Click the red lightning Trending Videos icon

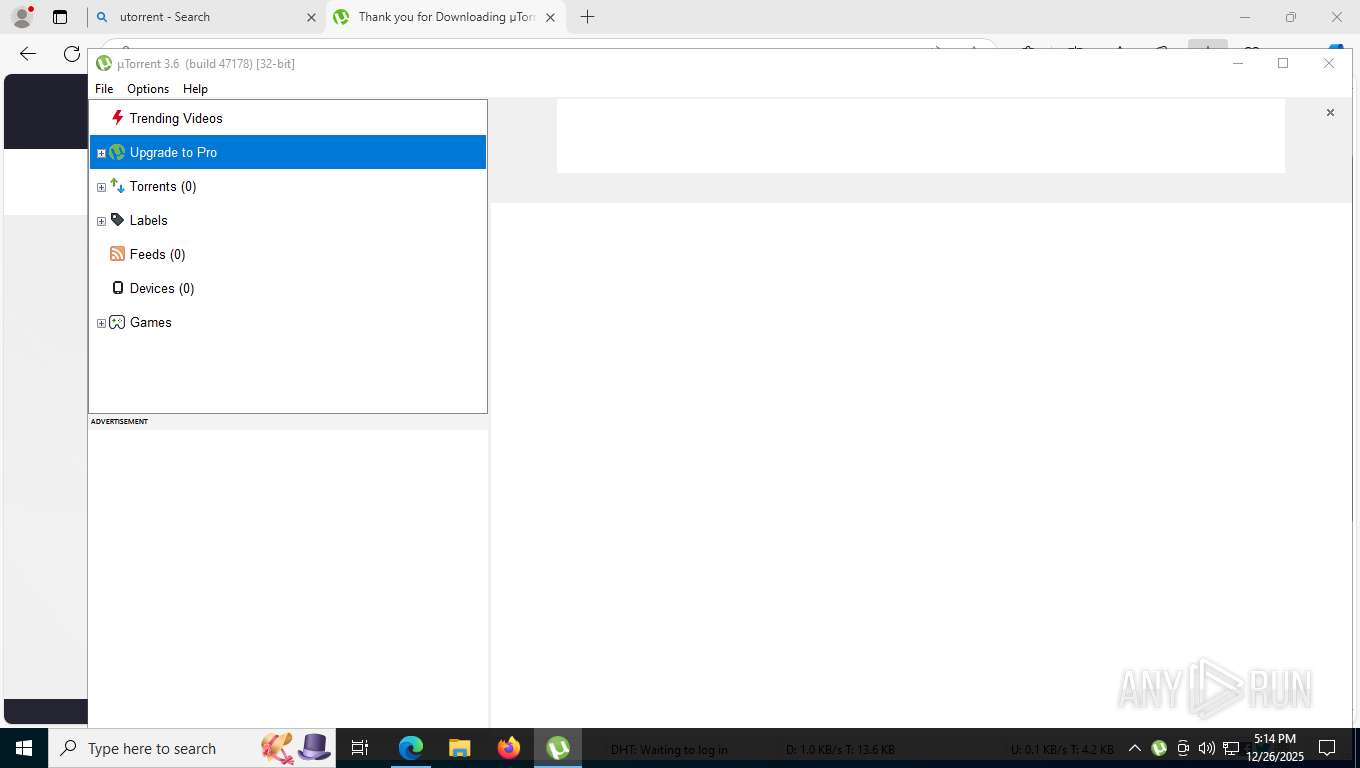(x=117, y=118)
